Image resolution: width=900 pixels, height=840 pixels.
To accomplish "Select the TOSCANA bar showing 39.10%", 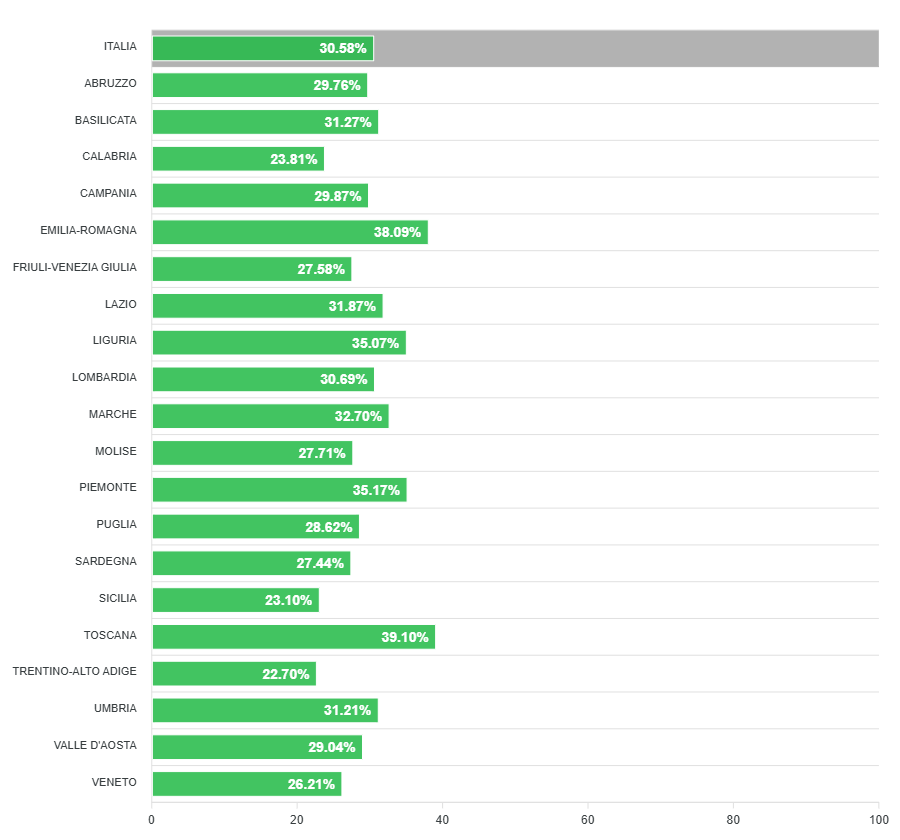I will [293, 637].
